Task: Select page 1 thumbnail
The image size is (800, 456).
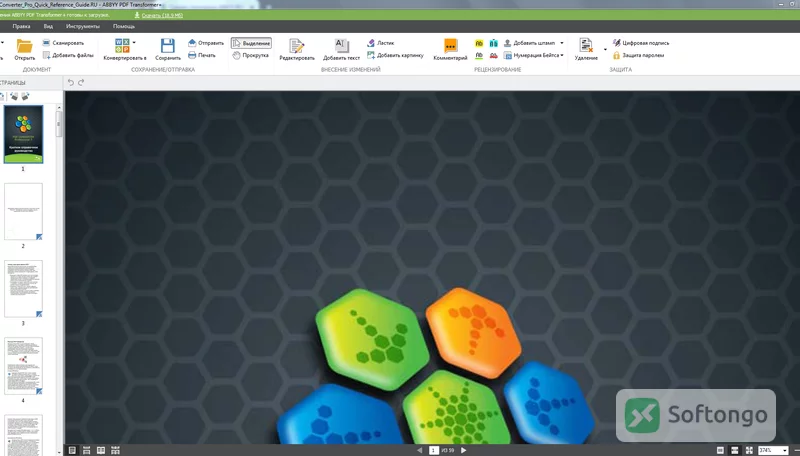Action: [x=23, y=134]
